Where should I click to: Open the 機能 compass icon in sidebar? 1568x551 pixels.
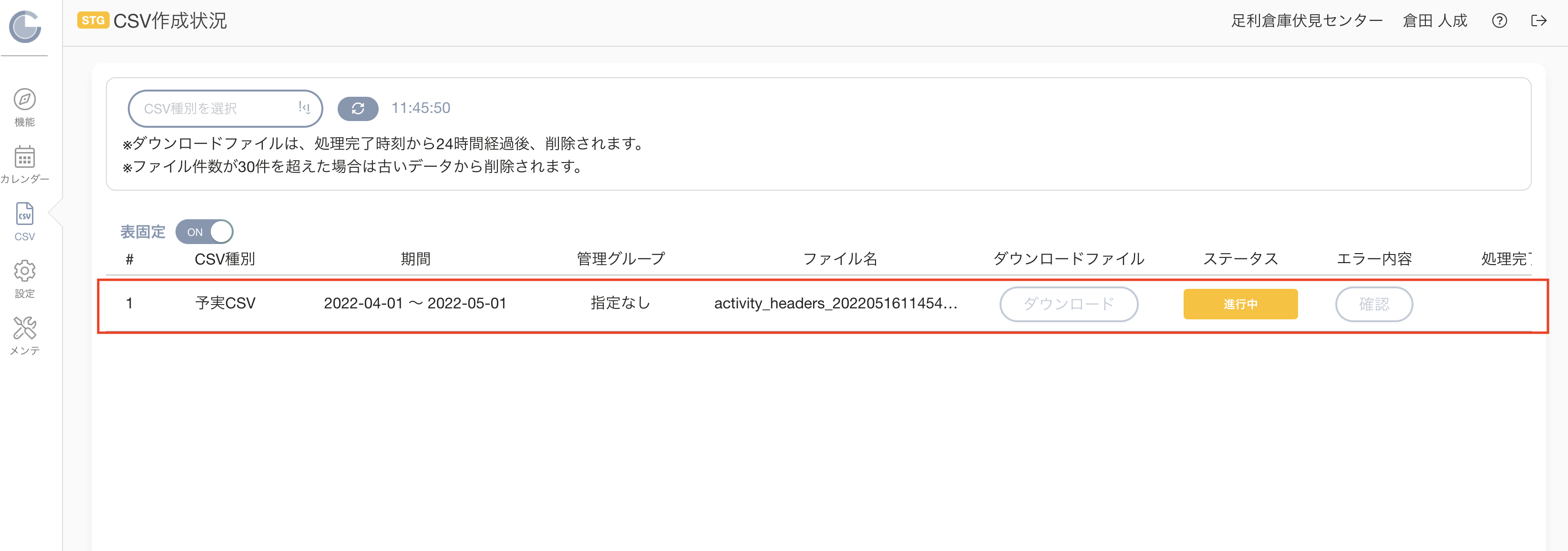point(24,99)
